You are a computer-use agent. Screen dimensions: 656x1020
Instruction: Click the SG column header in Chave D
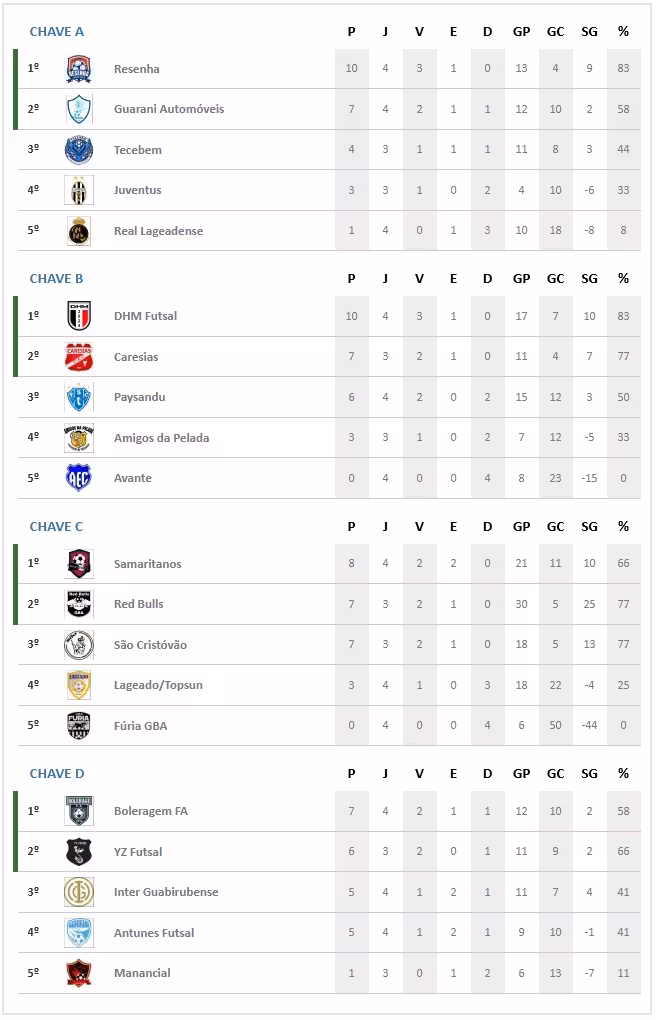coord(589,774)
